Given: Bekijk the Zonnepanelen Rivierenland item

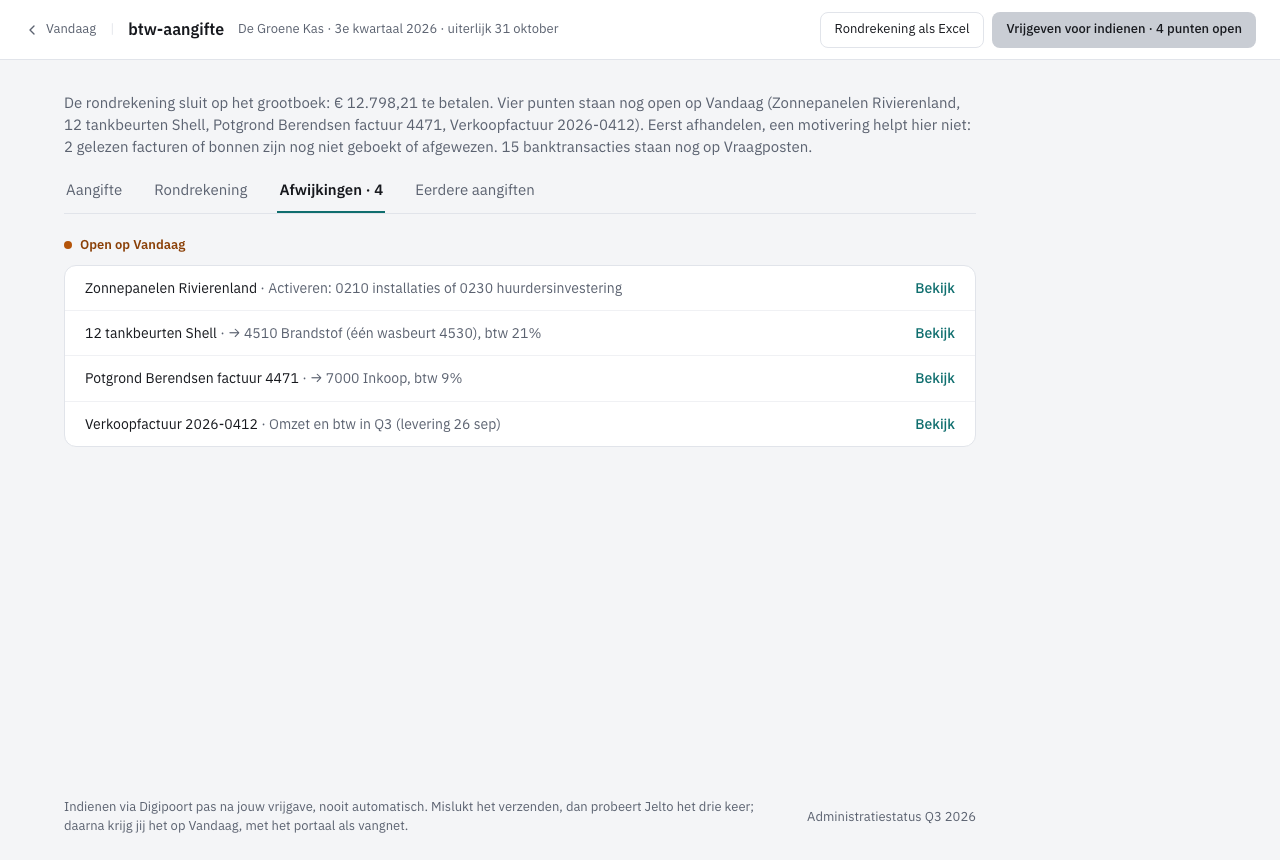Looking at the screenshot, I should (x=935, y=288).
